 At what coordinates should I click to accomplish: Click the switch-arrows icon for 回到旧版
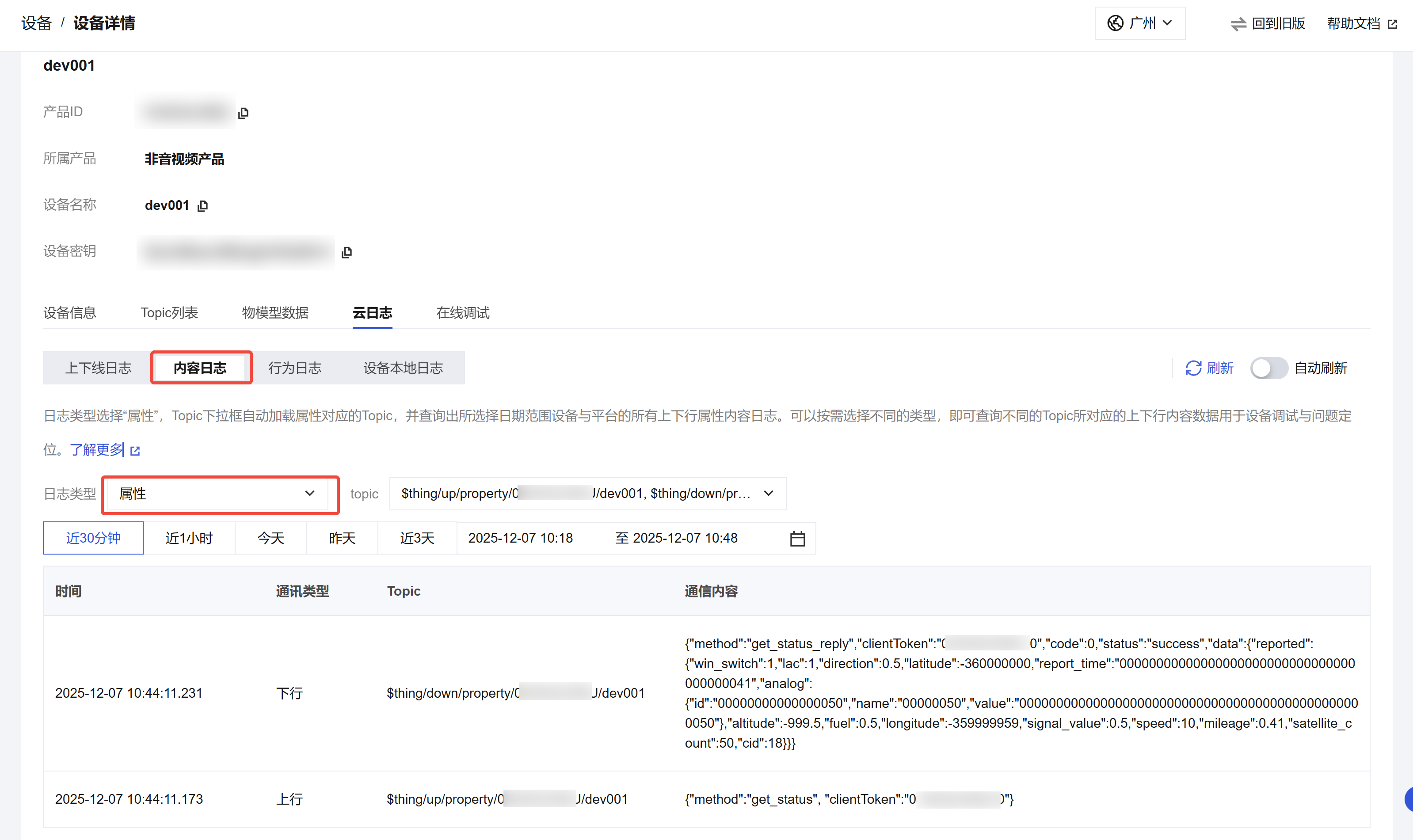pos(1238,24)
